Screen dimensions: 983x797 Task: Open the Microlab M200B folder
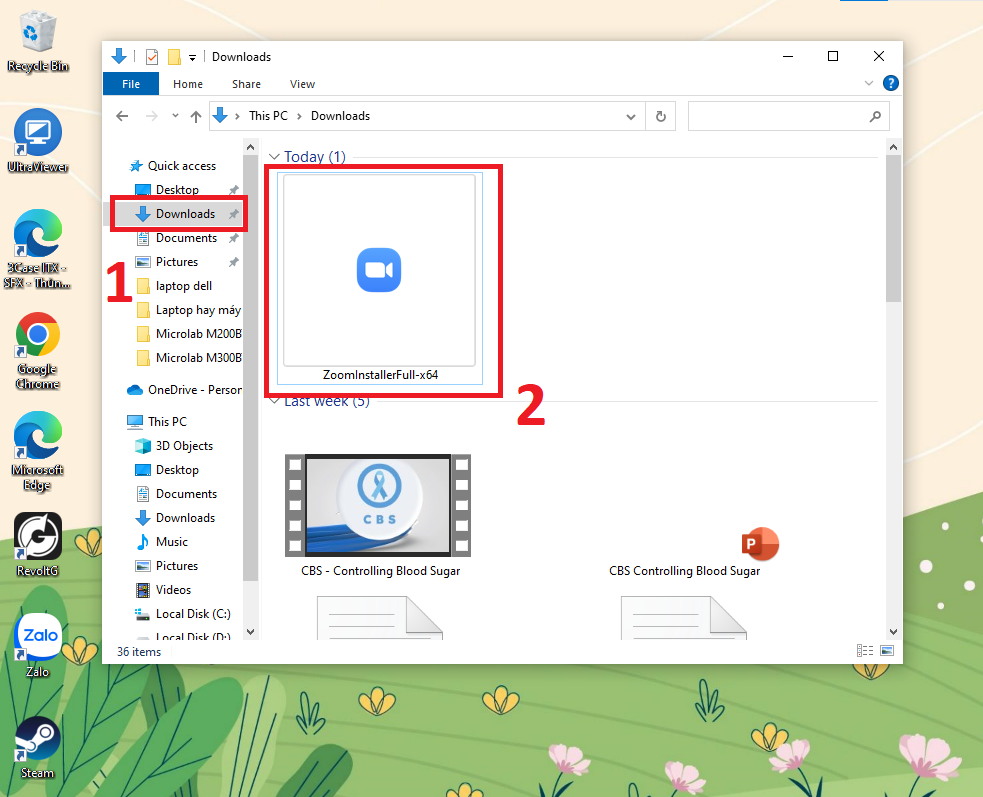[x=199, y=334]
